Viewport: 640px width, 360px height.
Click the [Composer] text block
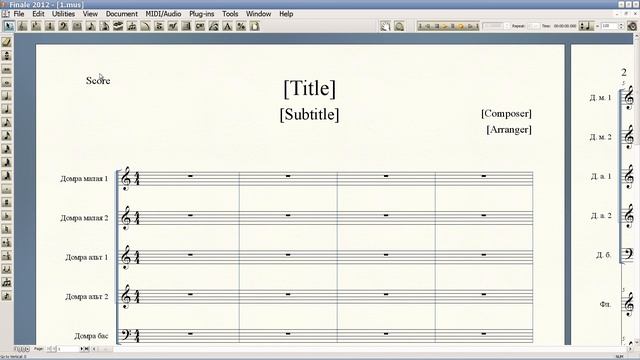(506, 113)
